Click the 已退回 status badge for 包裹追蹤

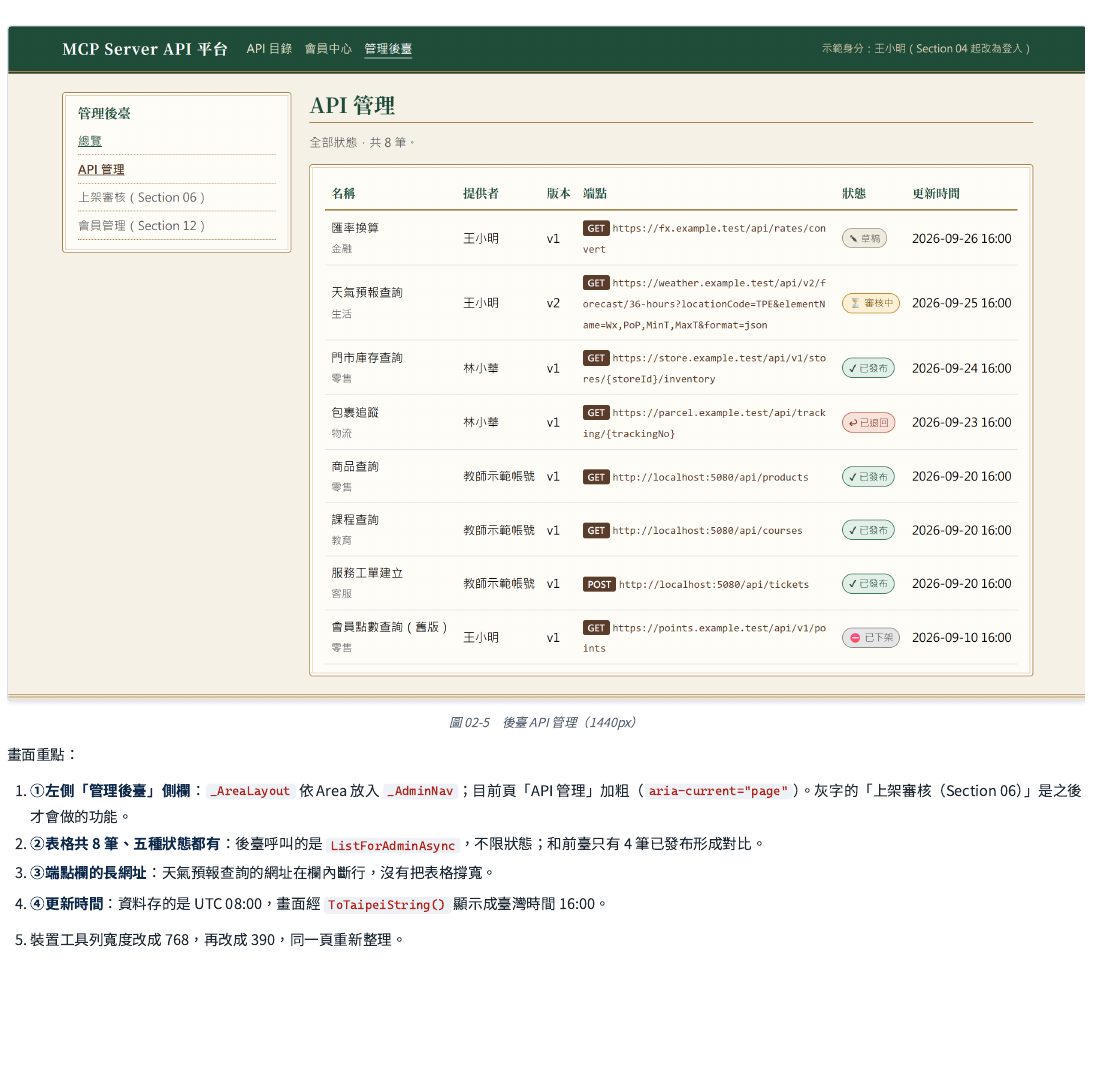[868, 423]
